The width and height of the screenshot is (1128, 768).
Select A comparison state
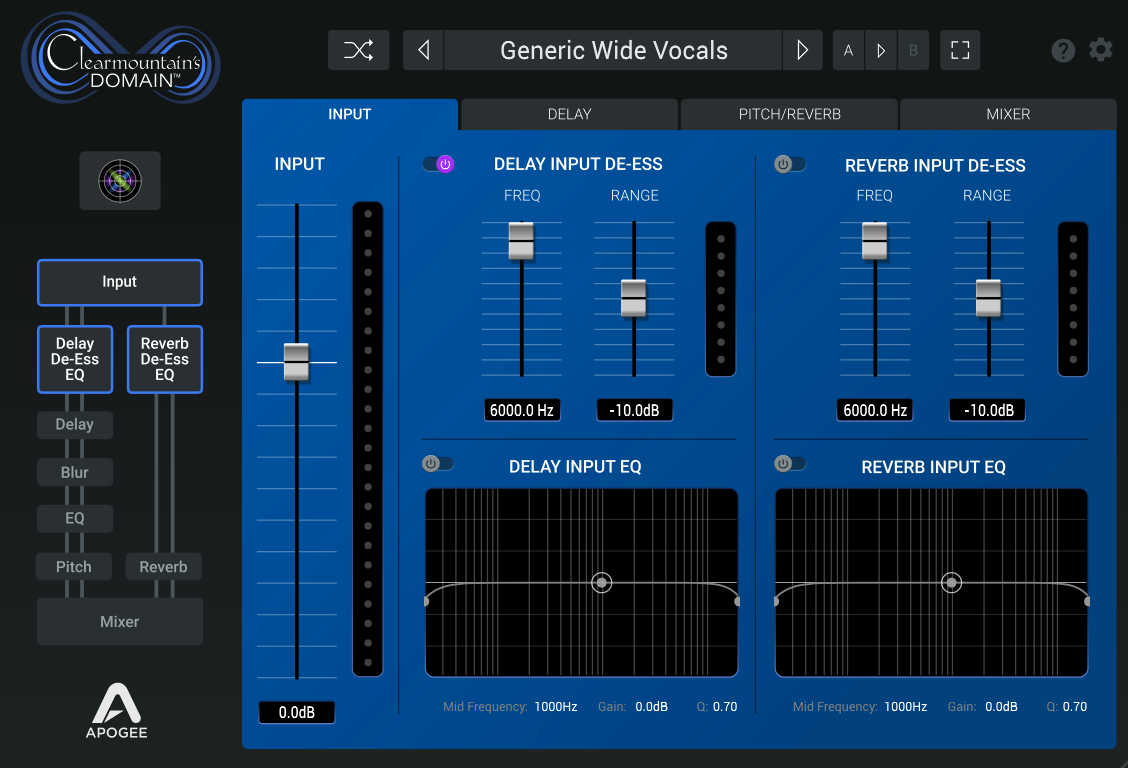849,50
